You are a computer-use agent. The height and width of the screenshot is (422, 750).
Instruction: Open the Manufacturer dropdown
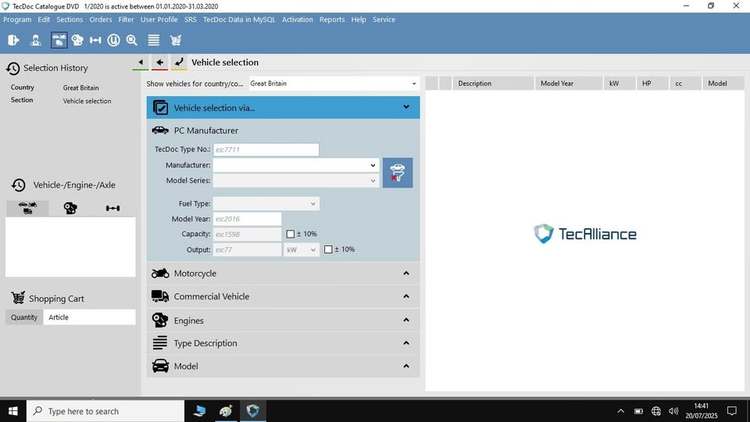(x=296, y=165)
